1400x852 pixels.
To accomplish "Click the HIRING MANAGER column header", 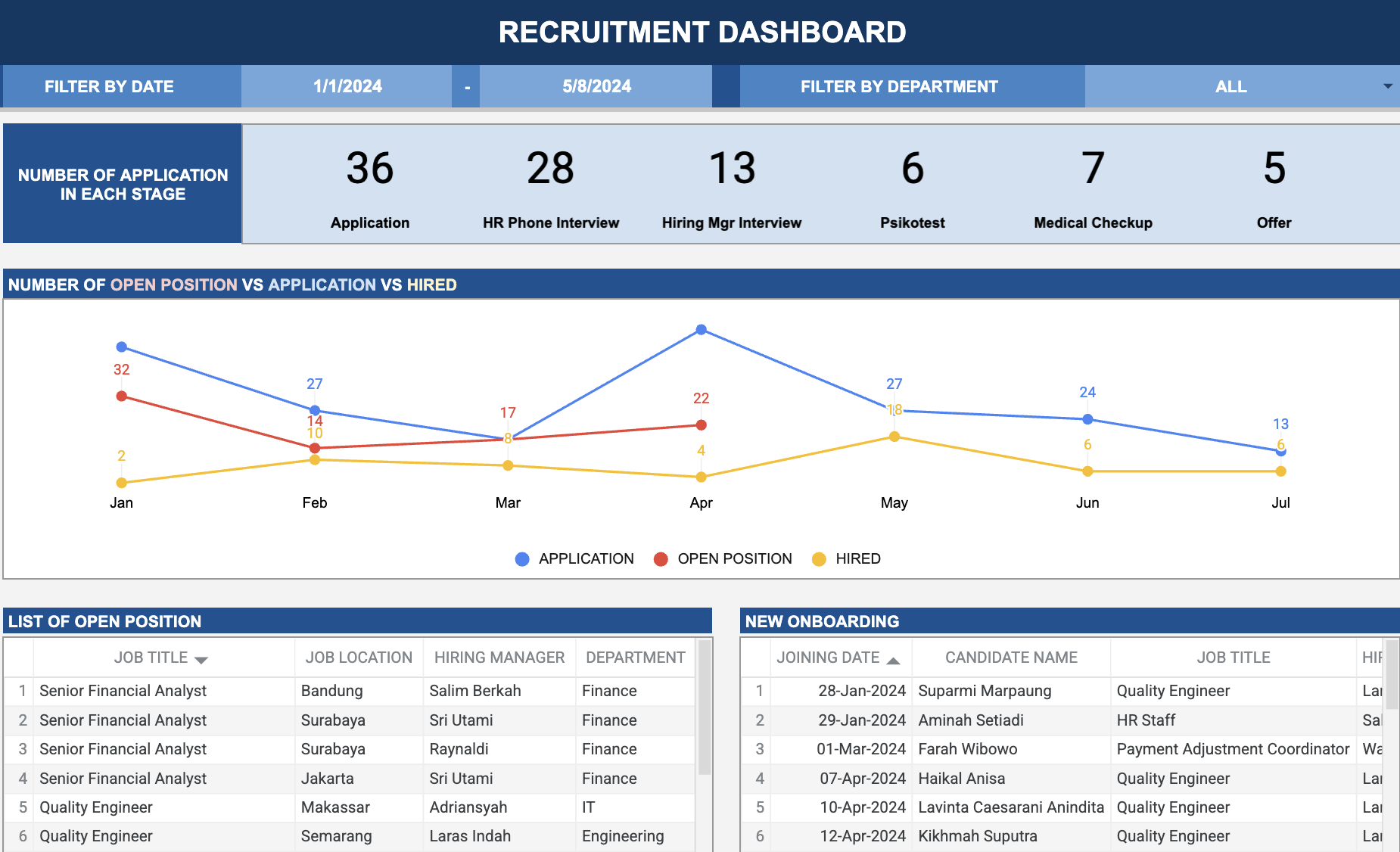I will tap(499, 658).
